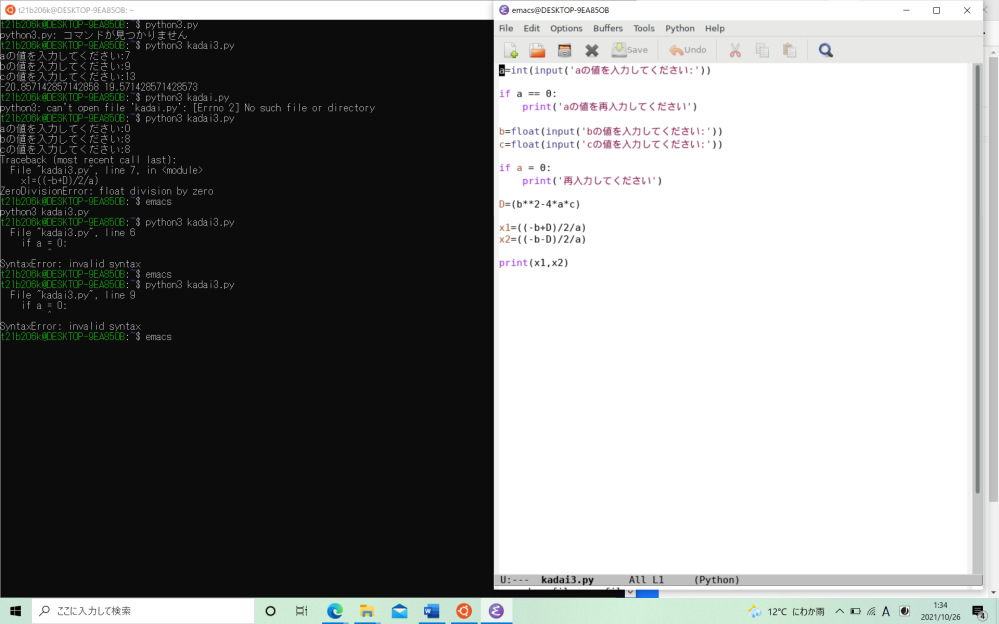
Task: Open the Options menu in Emacs
Action: tap(566, 28)
